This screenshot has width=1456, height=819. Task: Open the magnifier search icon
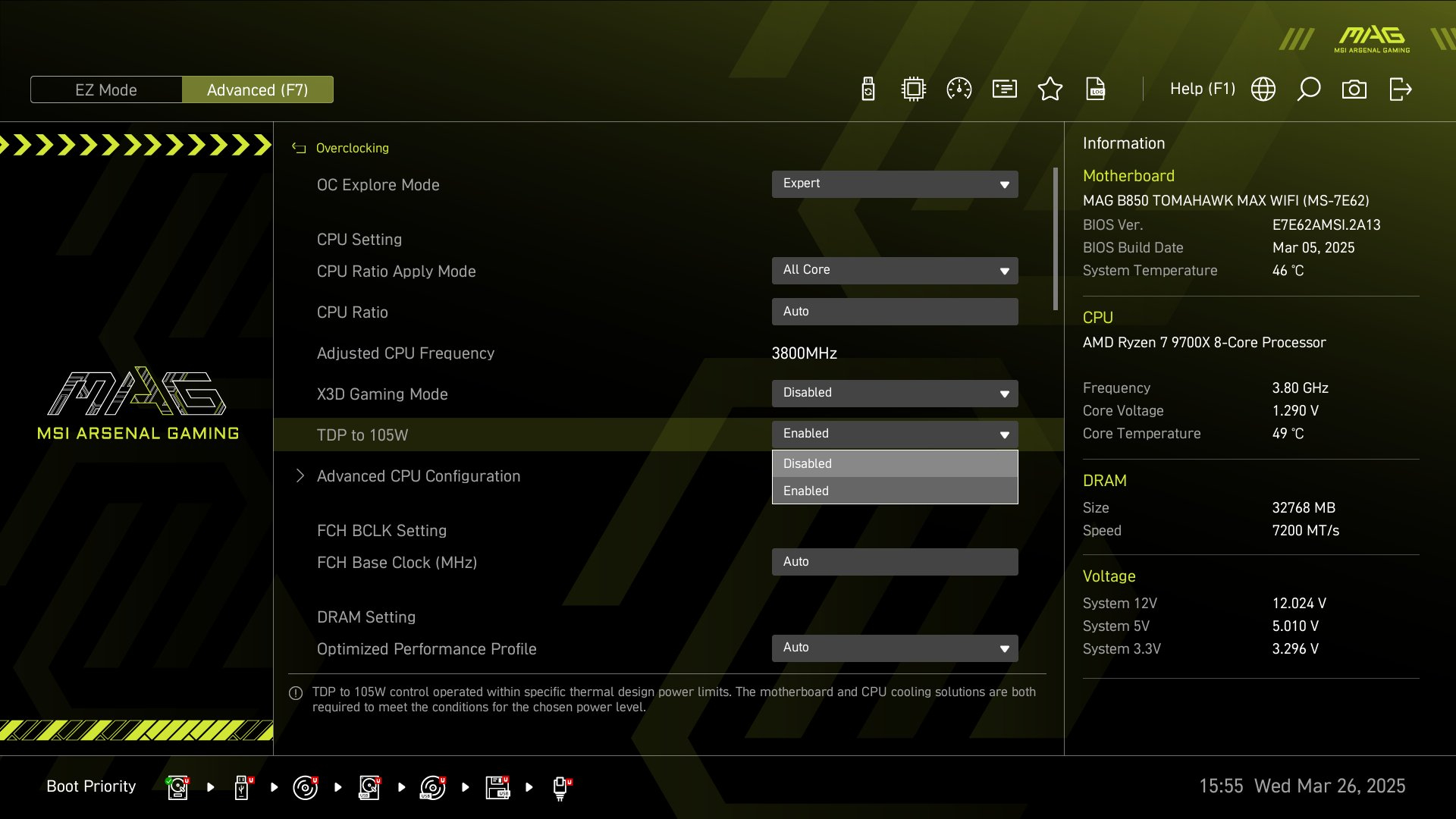[x=1309, y=89]
